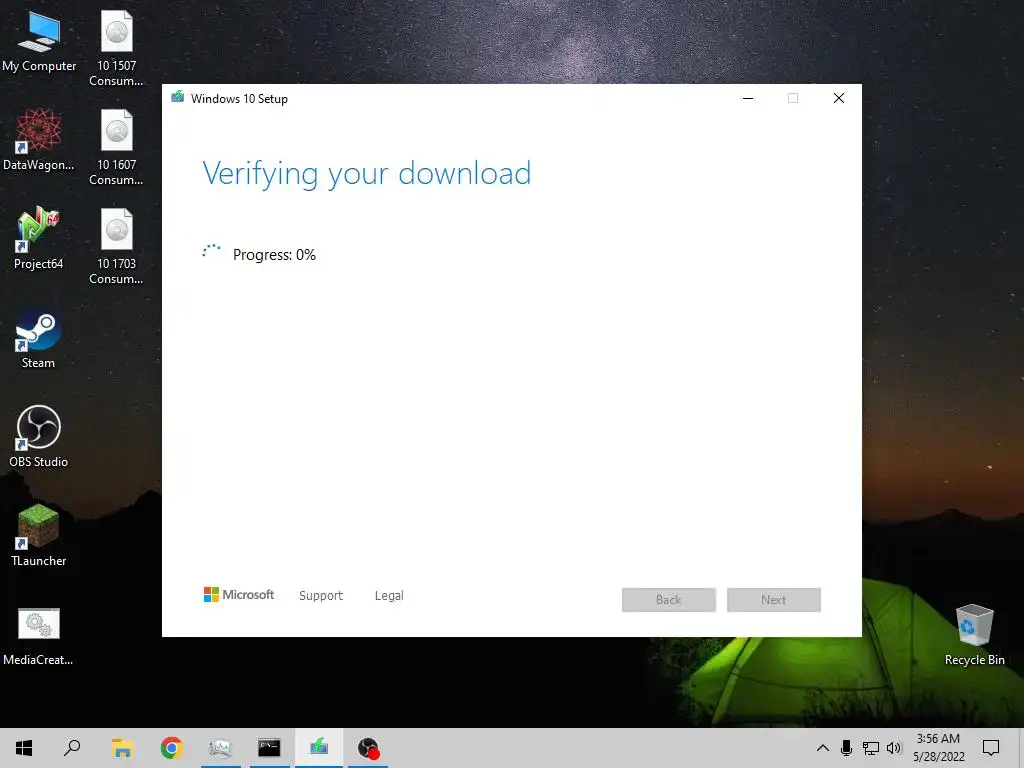Image resolution: width=1024 pixels, height=768 pixels.
Task: Switch to Command Prompt on taskbar
Action: (269, 748)
